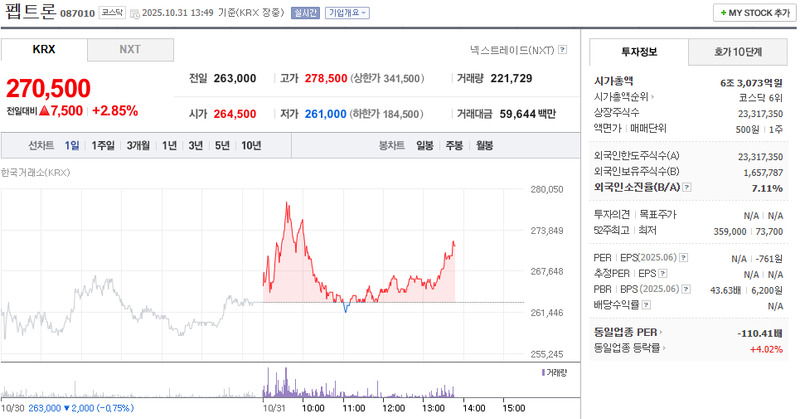The height and width of the screenshot is (419, 800).
Task: Open help icon beside 추정PER EPS
Action: pyautogui.click(x=663, y=274)
